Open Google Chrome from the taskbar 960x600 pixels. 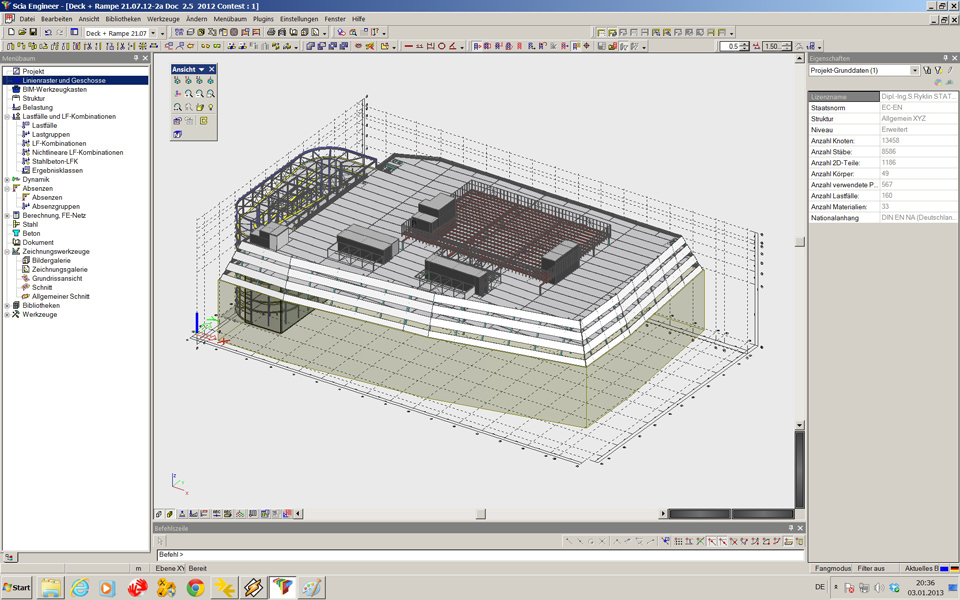(195, 587)
